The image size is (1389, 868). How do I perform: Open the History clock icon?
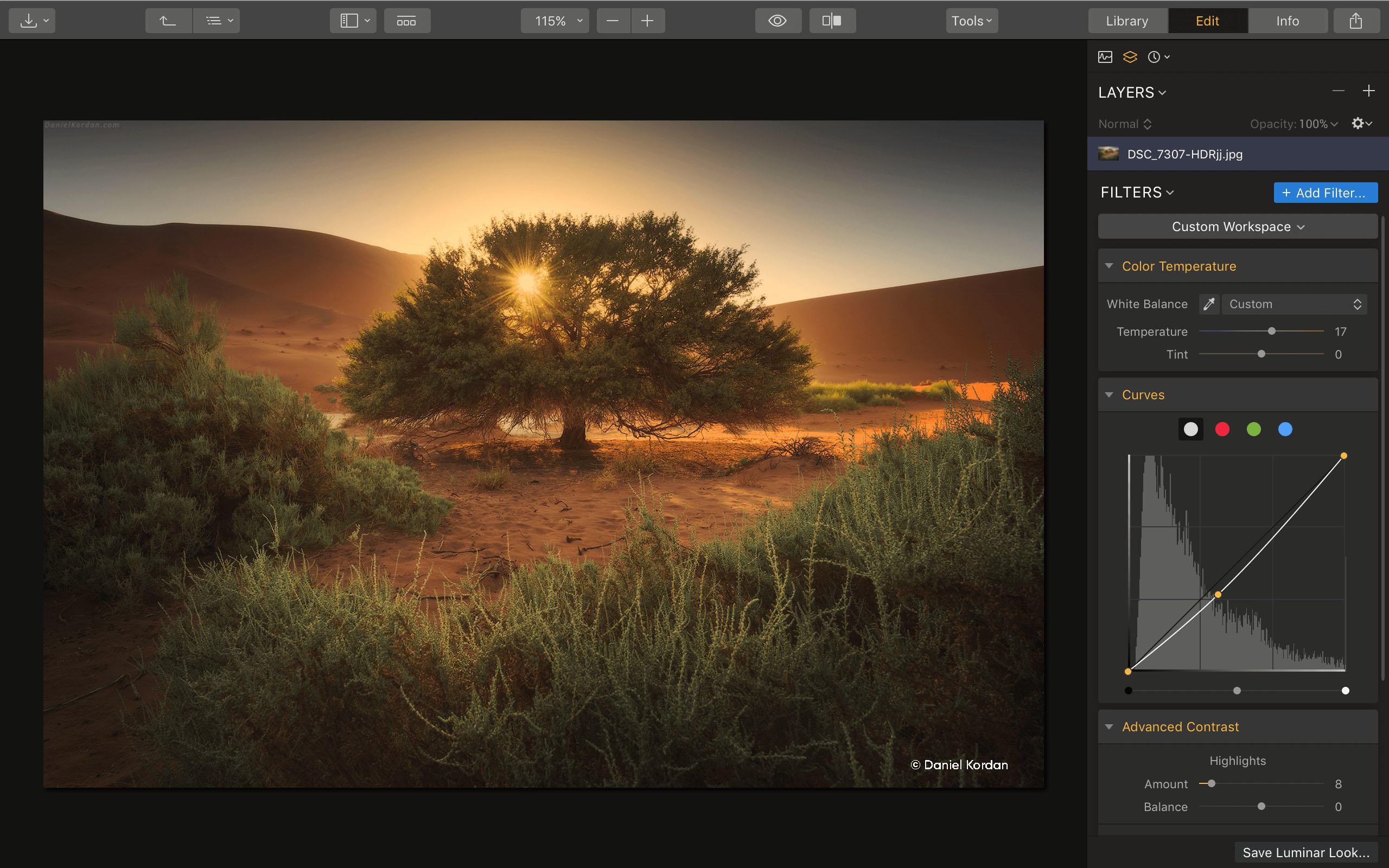point(1155,56)
